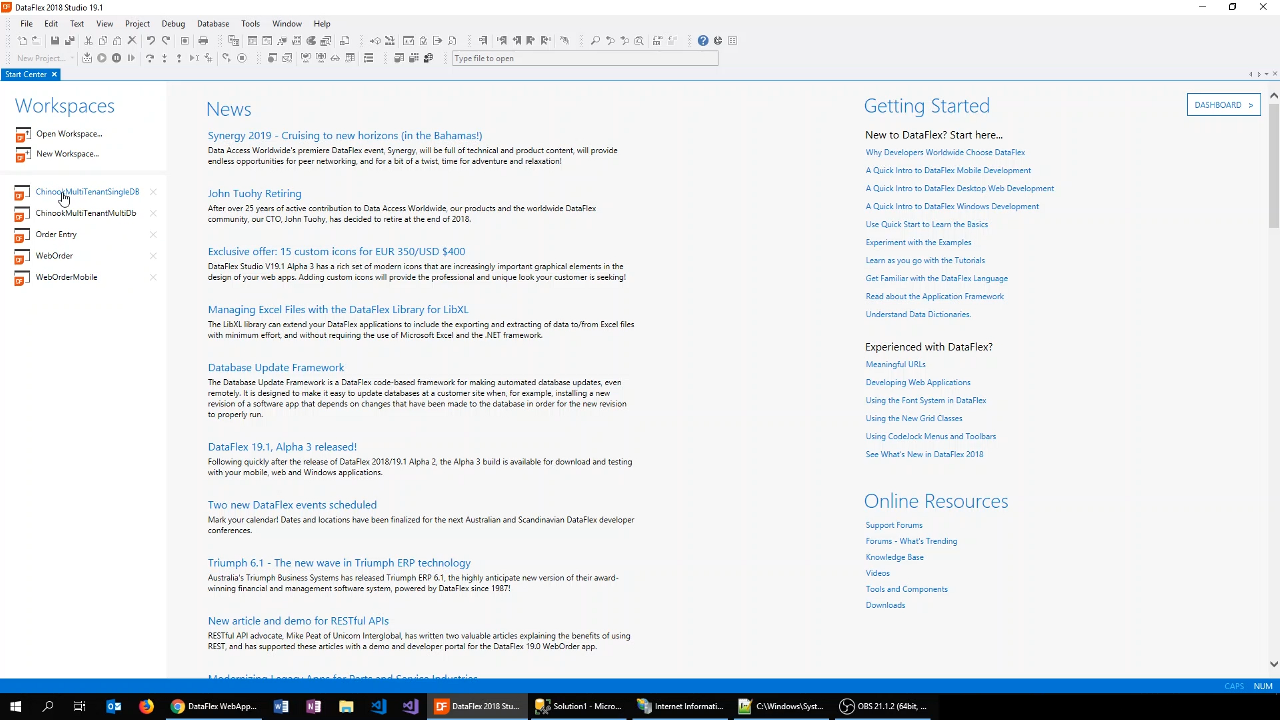This screenshot has width=1280, height=720.
Task: Close the Start Center tab
Action: 54,74
